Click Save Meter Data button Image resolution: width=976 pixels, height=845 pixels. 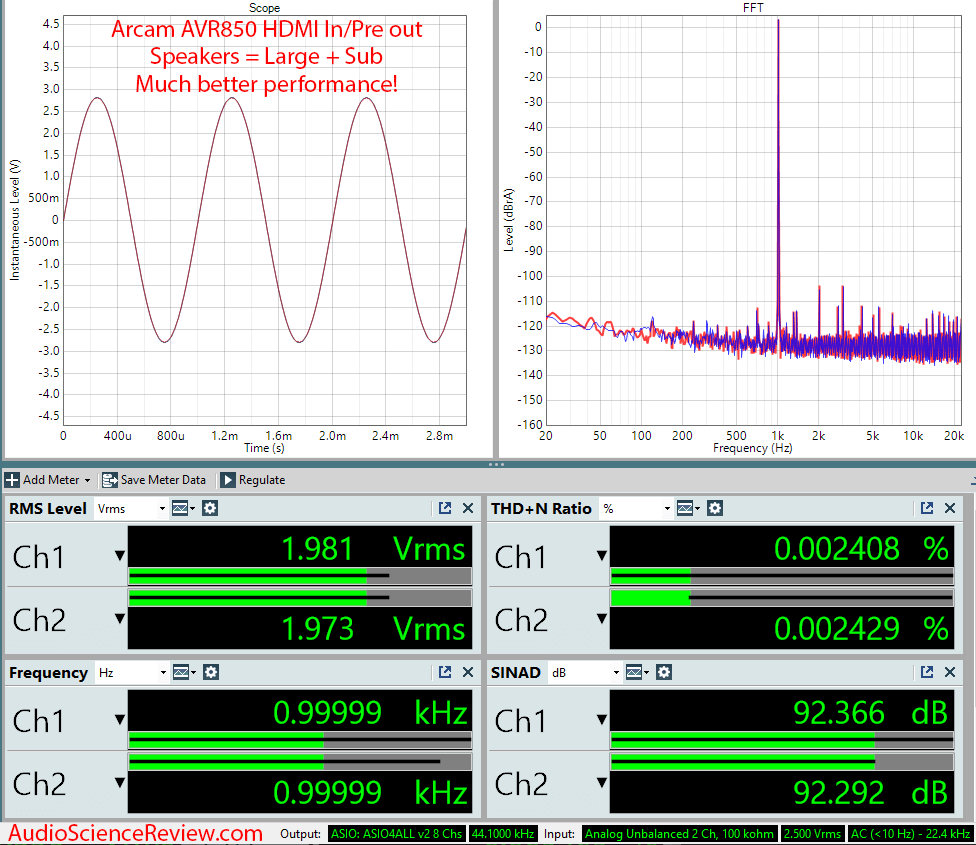(x=154, y=480)
